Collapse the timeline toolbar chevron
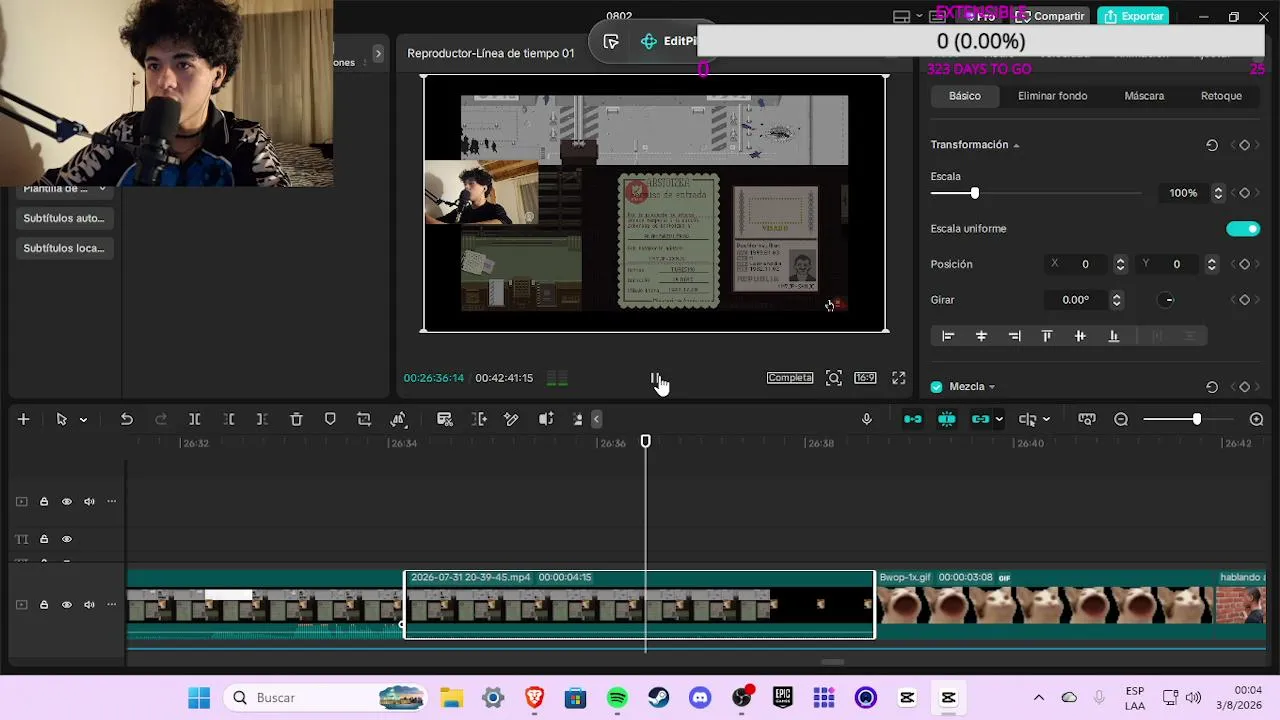 coord(597,419)
